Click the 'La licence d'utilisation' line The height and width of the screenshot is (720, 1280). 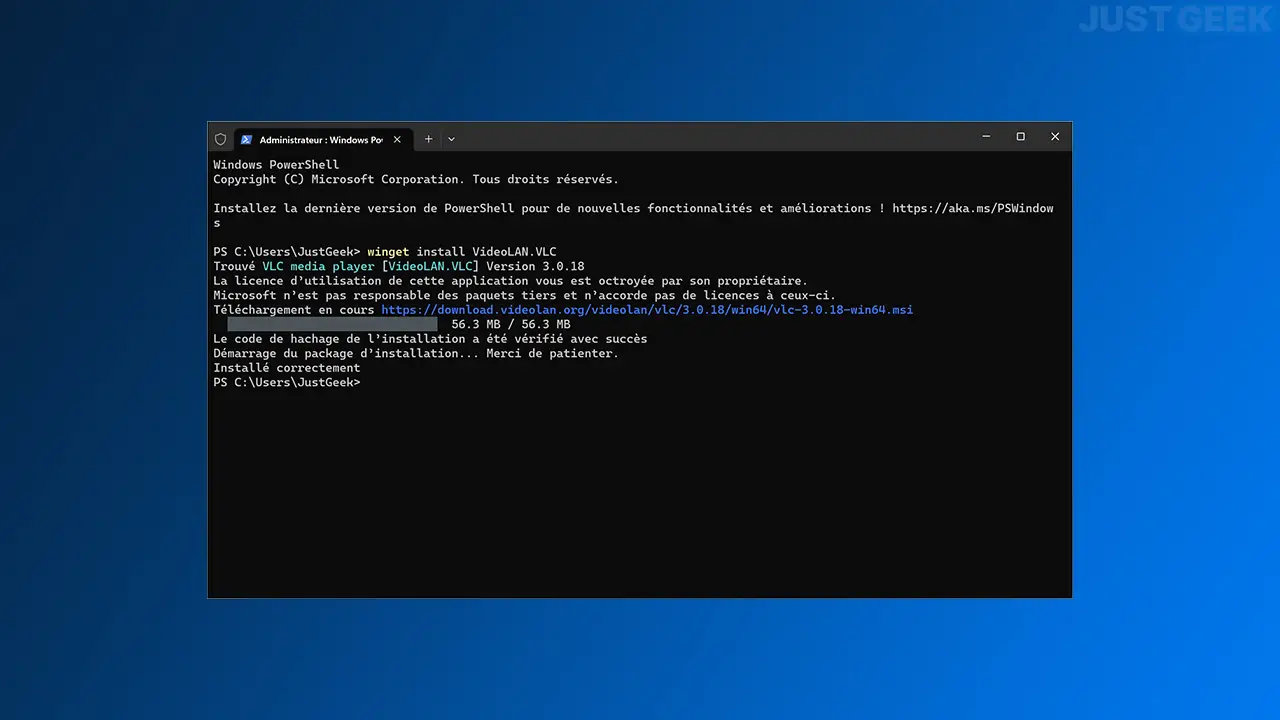pyautogui.click(x=510, y=281)
